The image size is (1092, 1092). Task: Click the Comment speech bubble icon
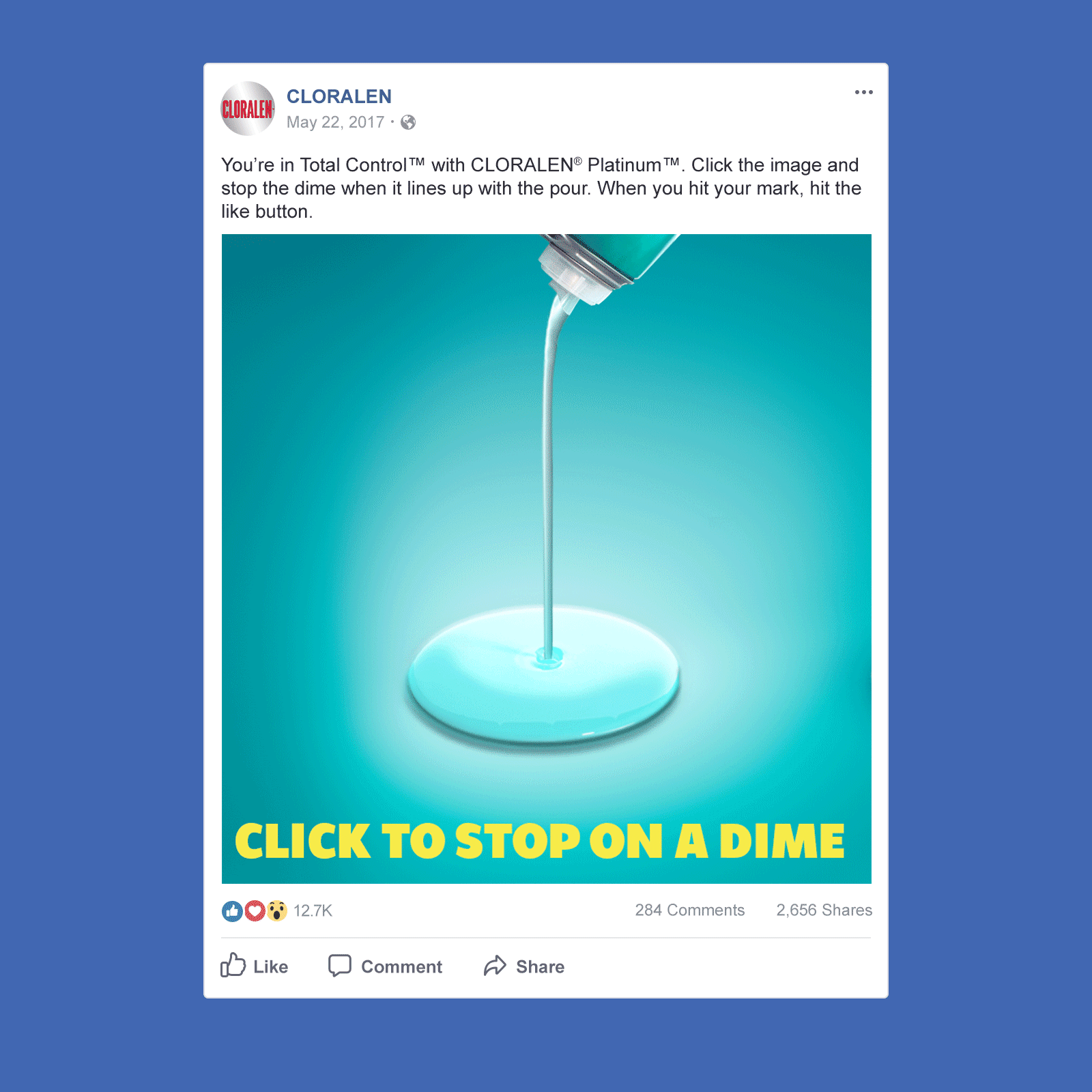(x=339, y=966)
